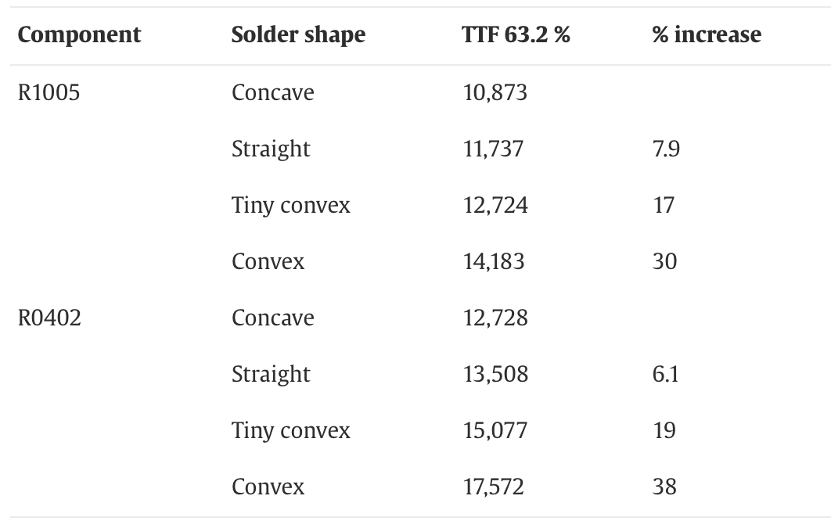832x522 pixels.
Task: Click the Solder shape column header
Action: 298,35
